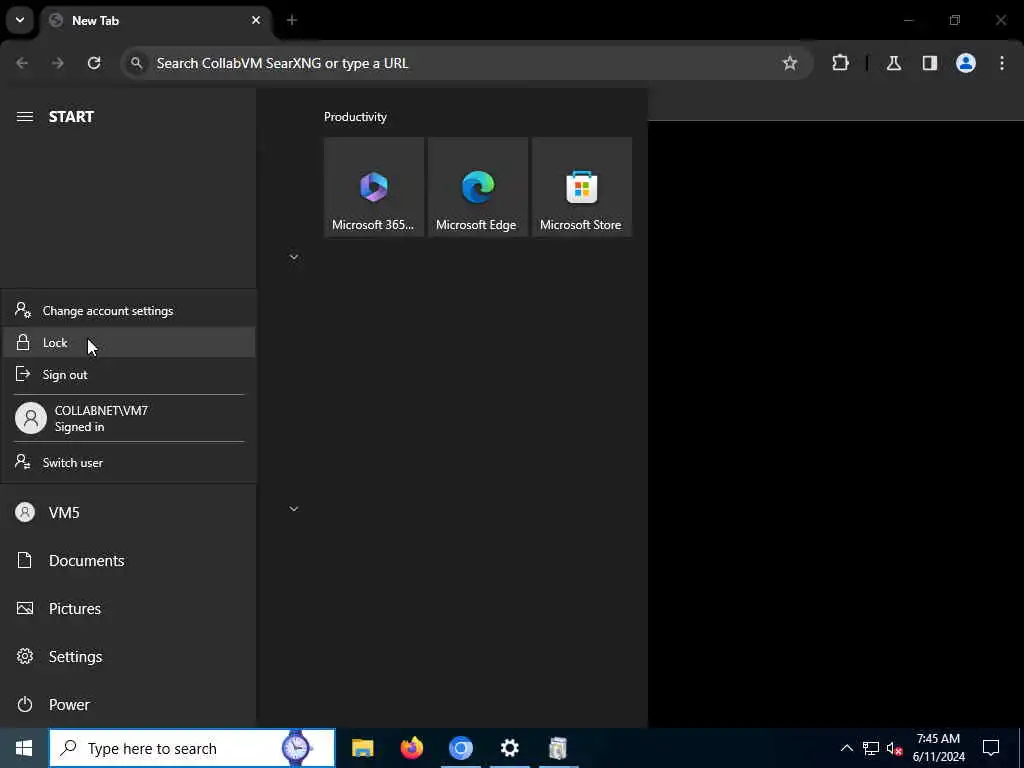This screenshot has width=1024, height=768.
Task: Select the New Tab browser tab
Action: [x=155, y=21]
